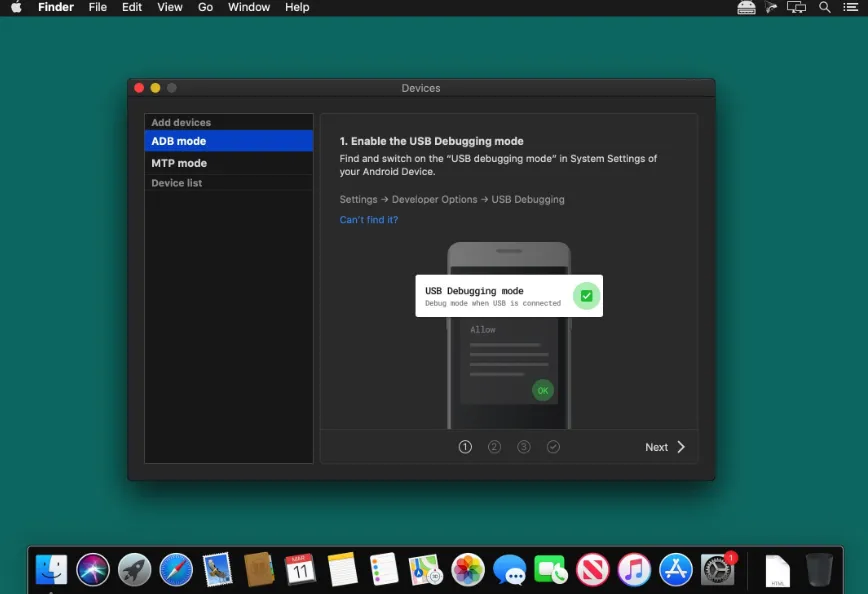868x594 pixels.
Task: Click the "1. Enable the USB Debugging mode" heading
Action: pyautogui.click(x=431, y=141)
